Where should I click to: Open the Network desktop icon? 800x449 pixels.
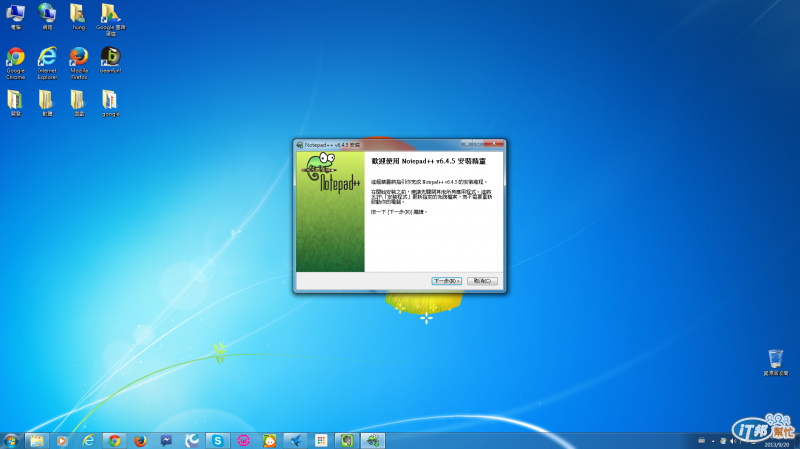(47, 17)
